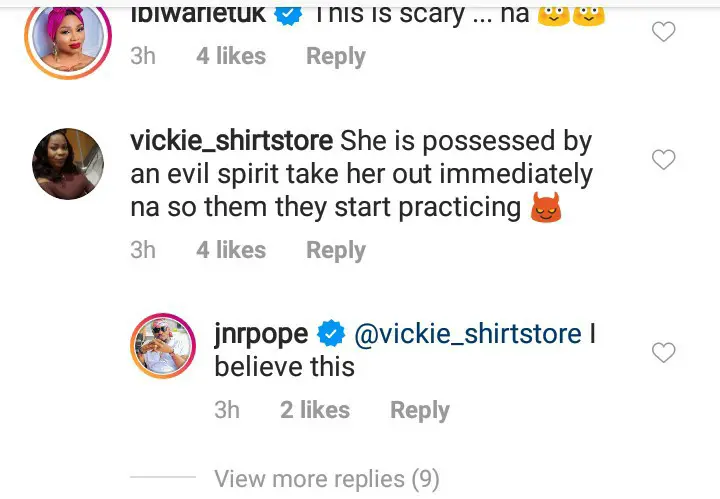Expand View more replies (9)
This screenshot has width=720, height=499.
point(326,479)
